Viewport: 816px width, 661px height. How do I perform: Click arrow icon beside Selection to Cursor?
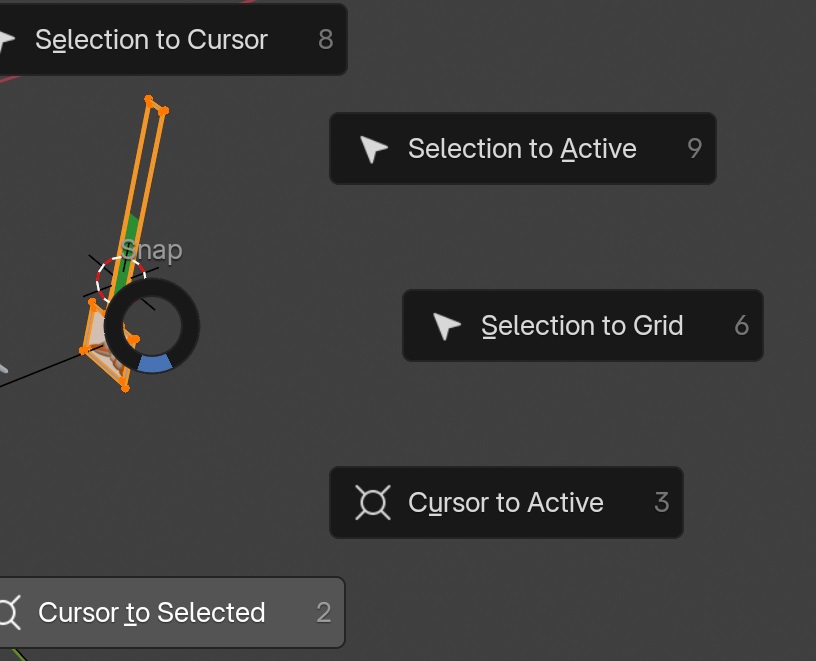[x=7, y=40]
